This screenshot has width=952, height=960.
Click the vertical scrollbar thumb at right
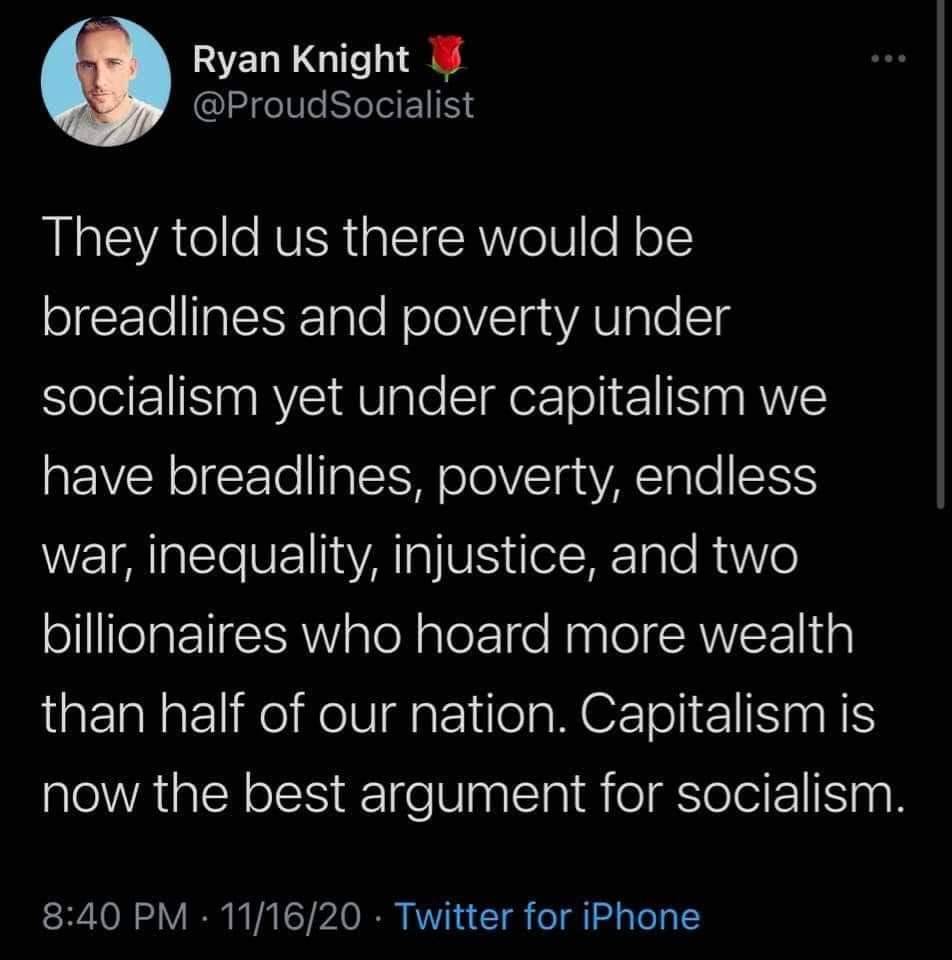click(941, 254)
